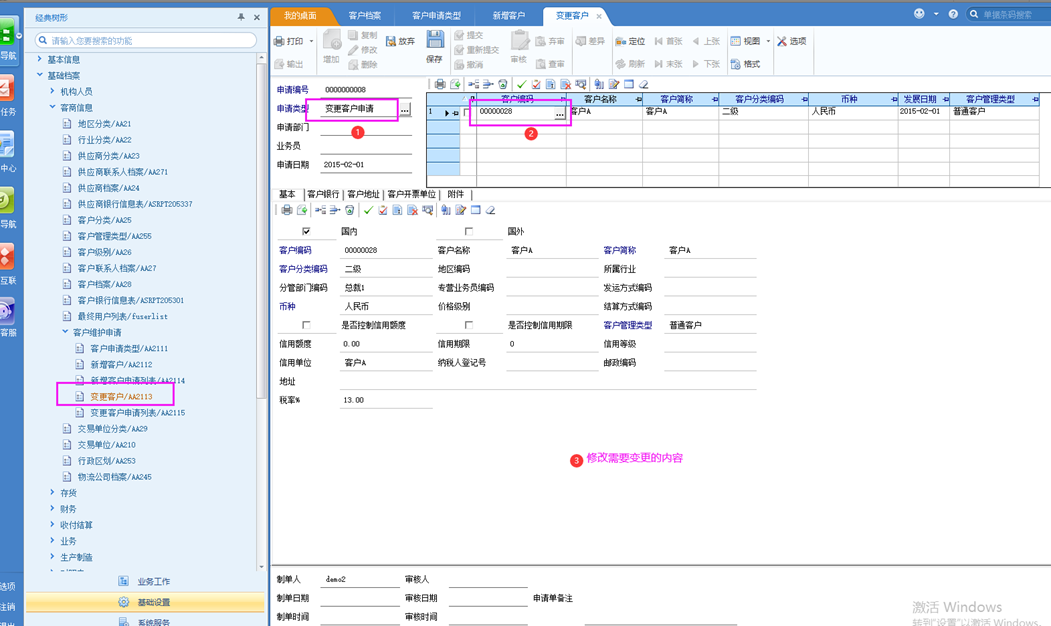Toggle the 国外 checkbox

pyautogui.click(x=469, y=231)
